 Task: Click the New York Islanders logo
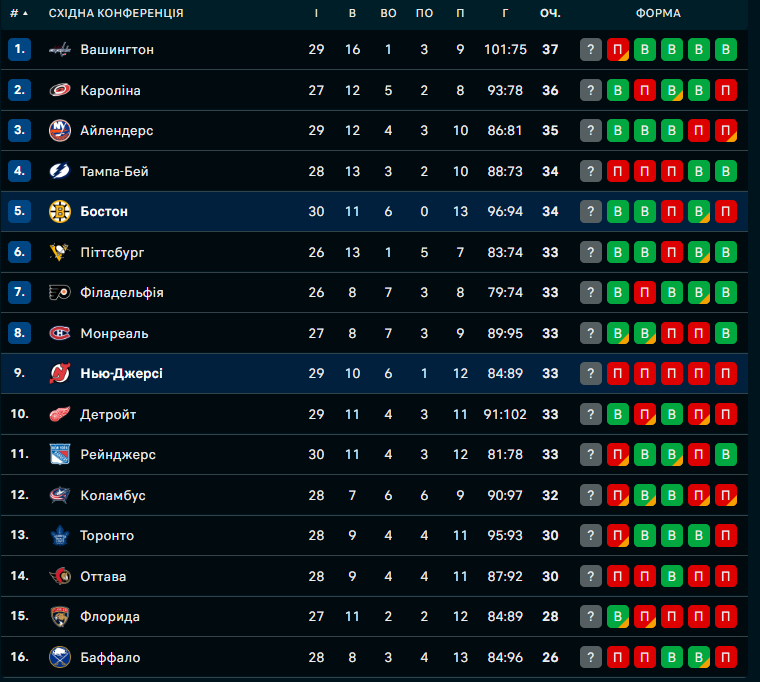(x=60, y=130)
